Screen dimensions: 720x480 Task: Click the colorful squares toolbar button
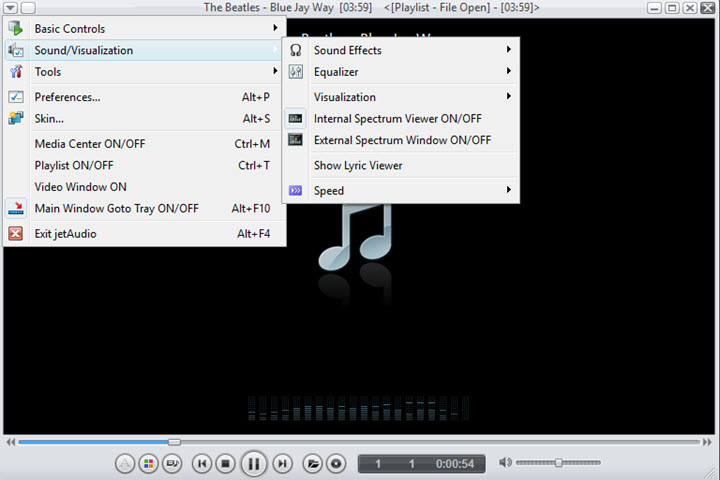(x=148, y=464)
